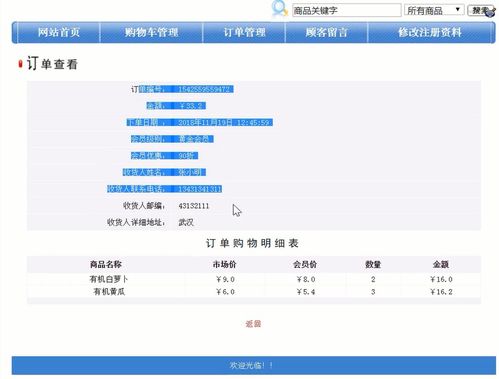Open 订单管理 in the navigation bar
This screenshot has width=499, height=379.
pyautogui.click(x=244, y=32)
